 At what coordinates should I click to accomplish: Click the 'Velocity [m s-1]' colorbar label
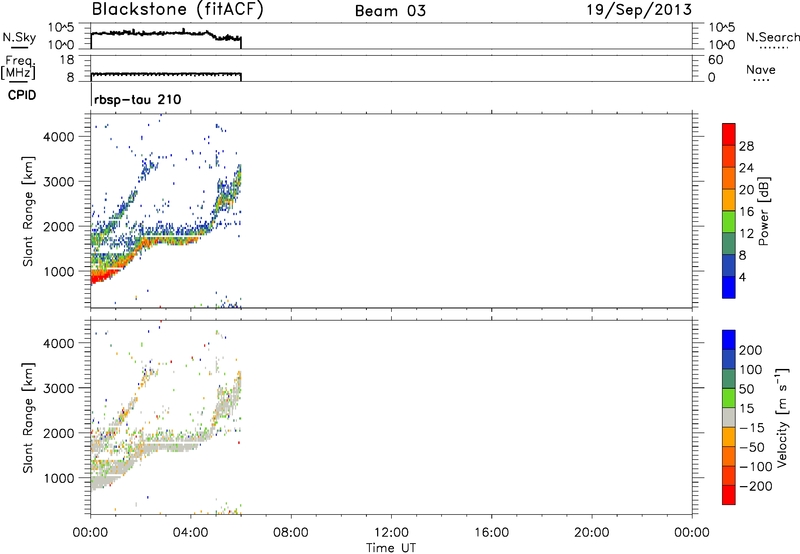782,417
